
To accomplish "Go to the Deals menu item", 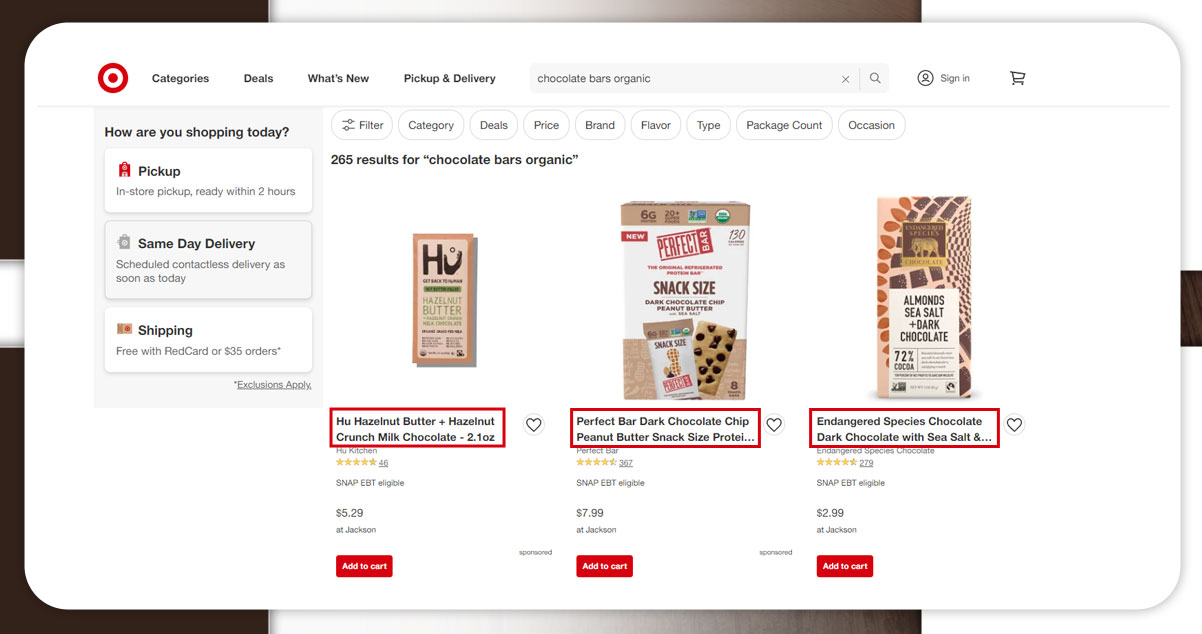I will click(258, 78).
